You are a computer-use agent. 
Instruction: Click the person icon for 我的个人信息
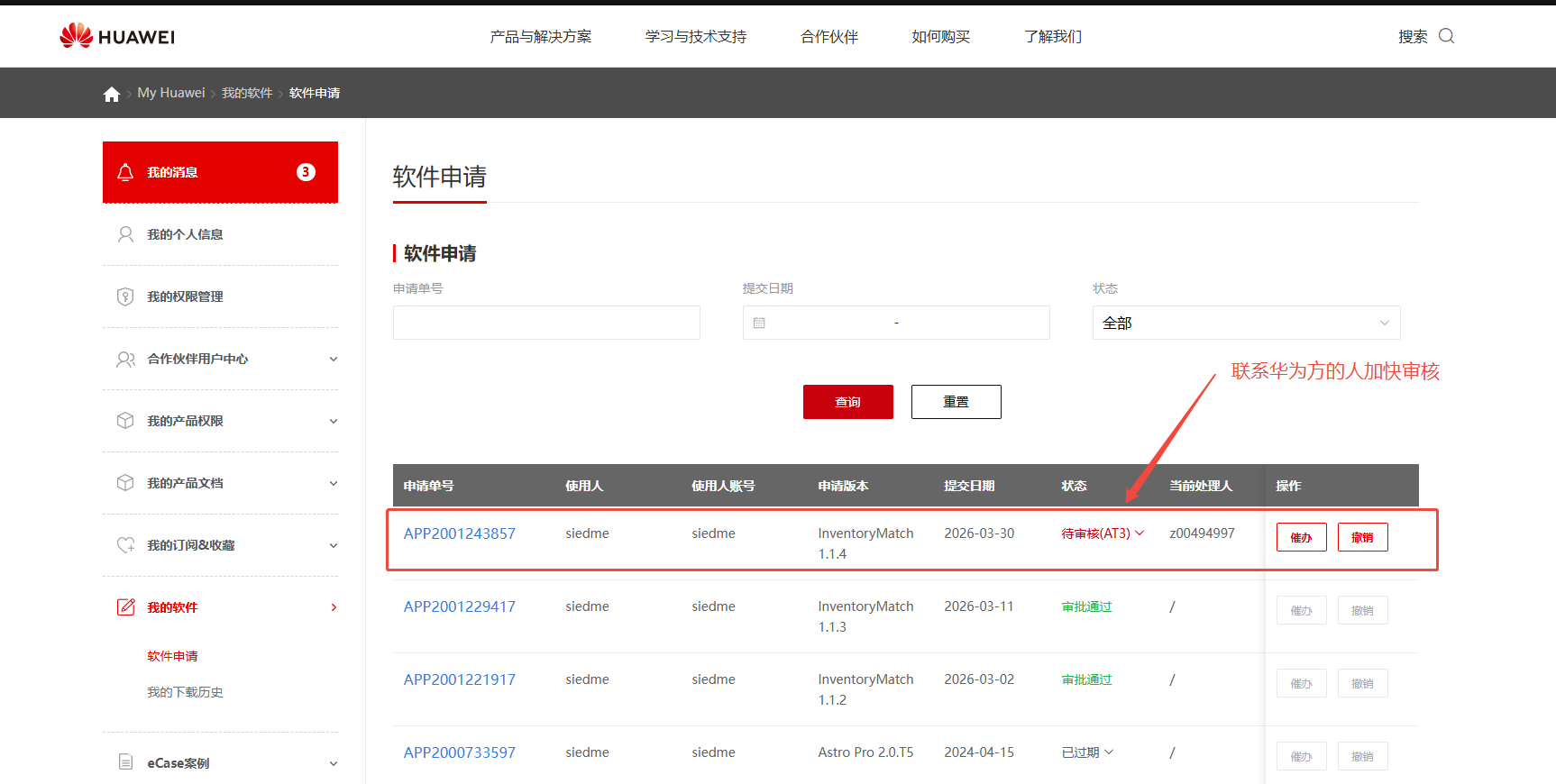click(x=125, y=234)
